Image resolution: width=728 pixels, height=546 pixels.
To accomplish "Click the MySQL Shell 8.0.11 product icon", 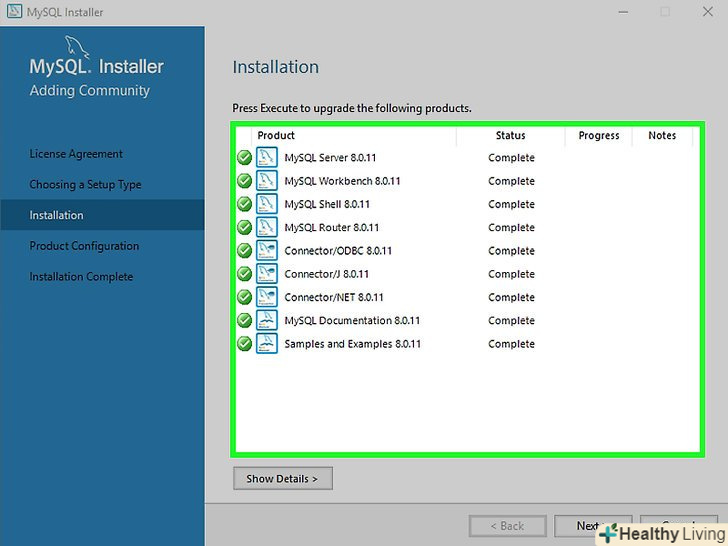I will 267,204.
